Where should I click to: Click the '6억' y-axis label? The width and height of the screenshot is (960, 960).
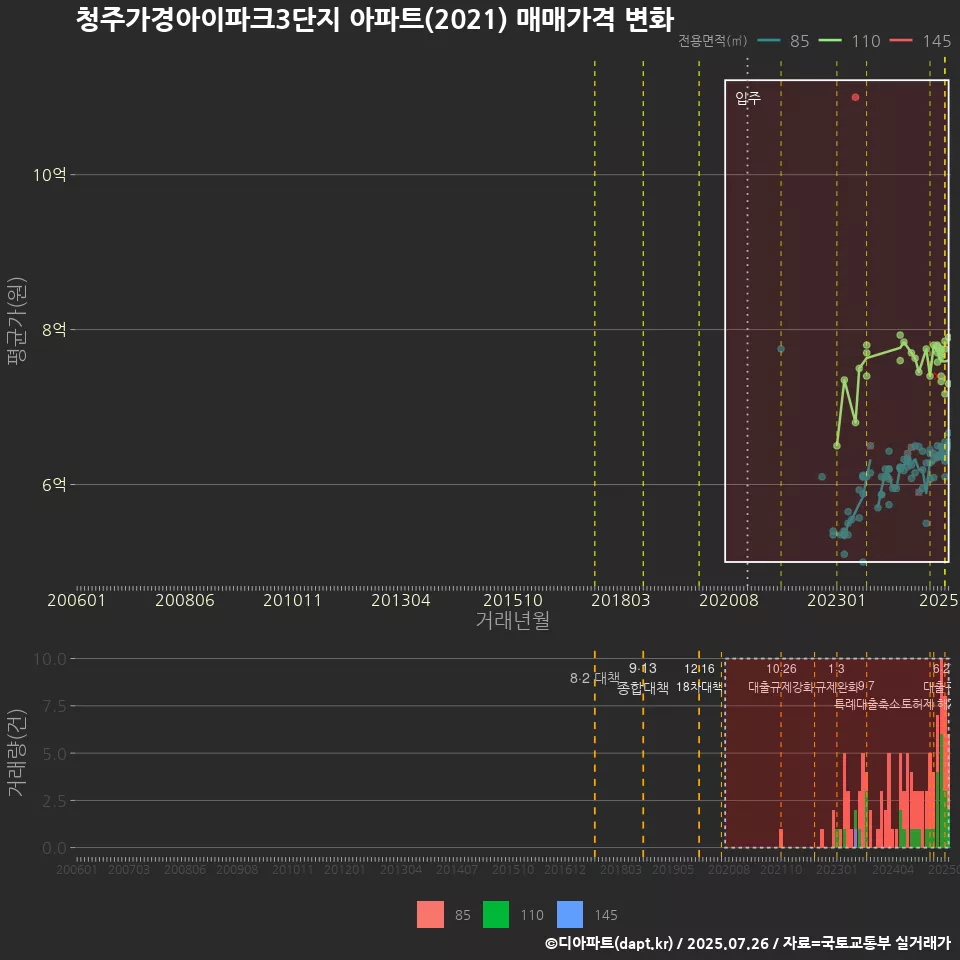point(54,485)
